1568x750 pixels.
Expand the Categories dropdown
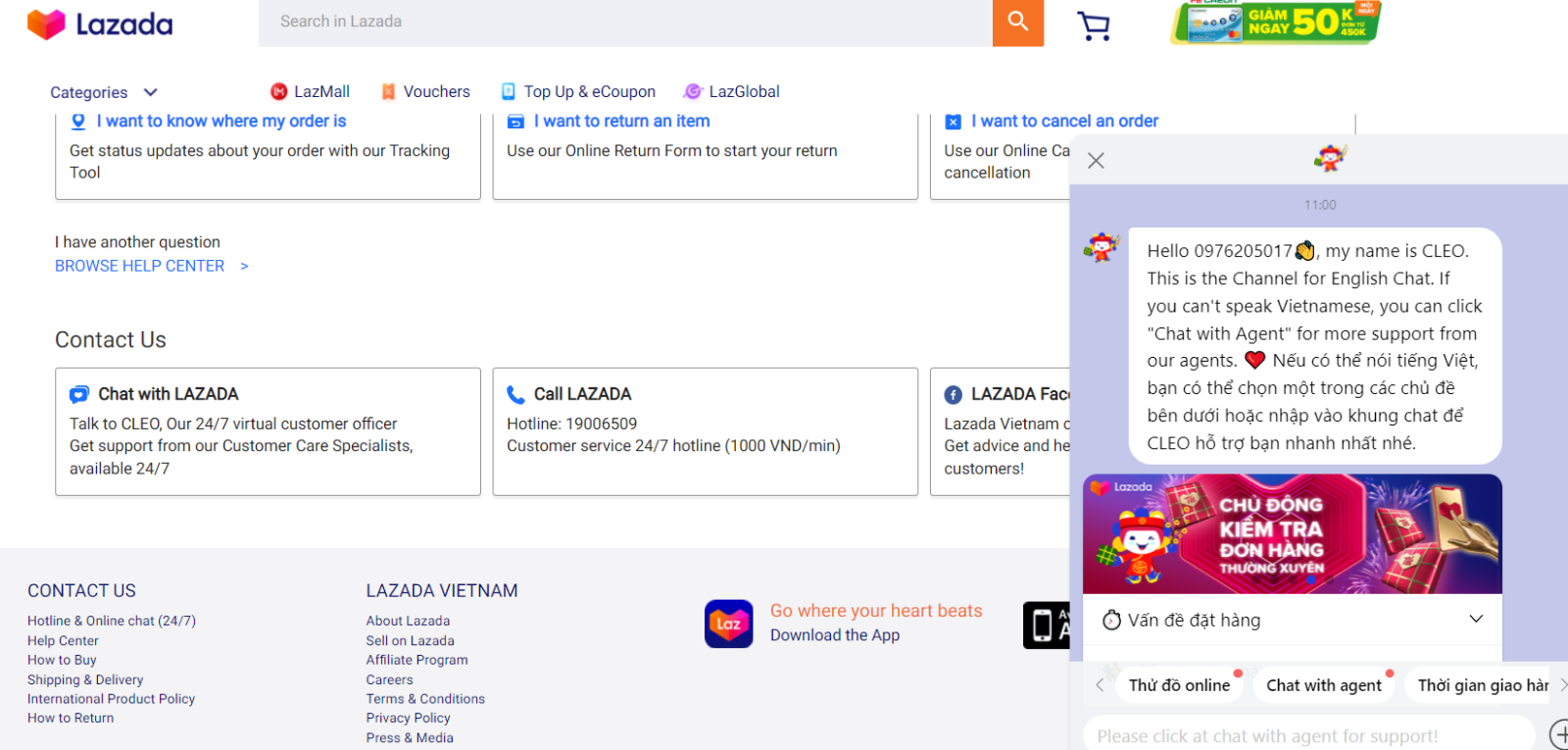point(104,92)
